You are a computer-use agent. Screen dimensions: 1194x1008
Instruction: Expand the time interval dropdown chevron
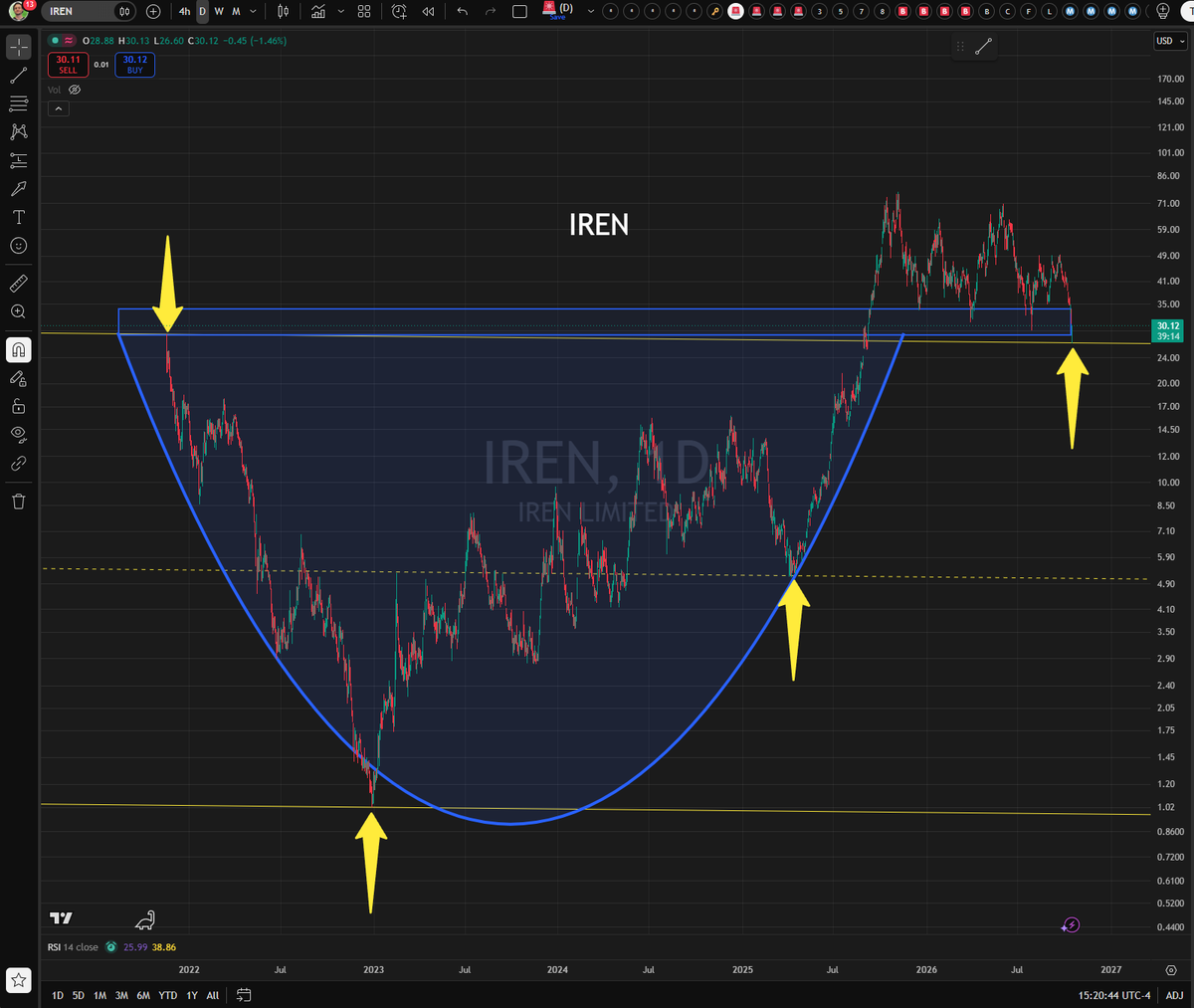[x=254, y=11]
